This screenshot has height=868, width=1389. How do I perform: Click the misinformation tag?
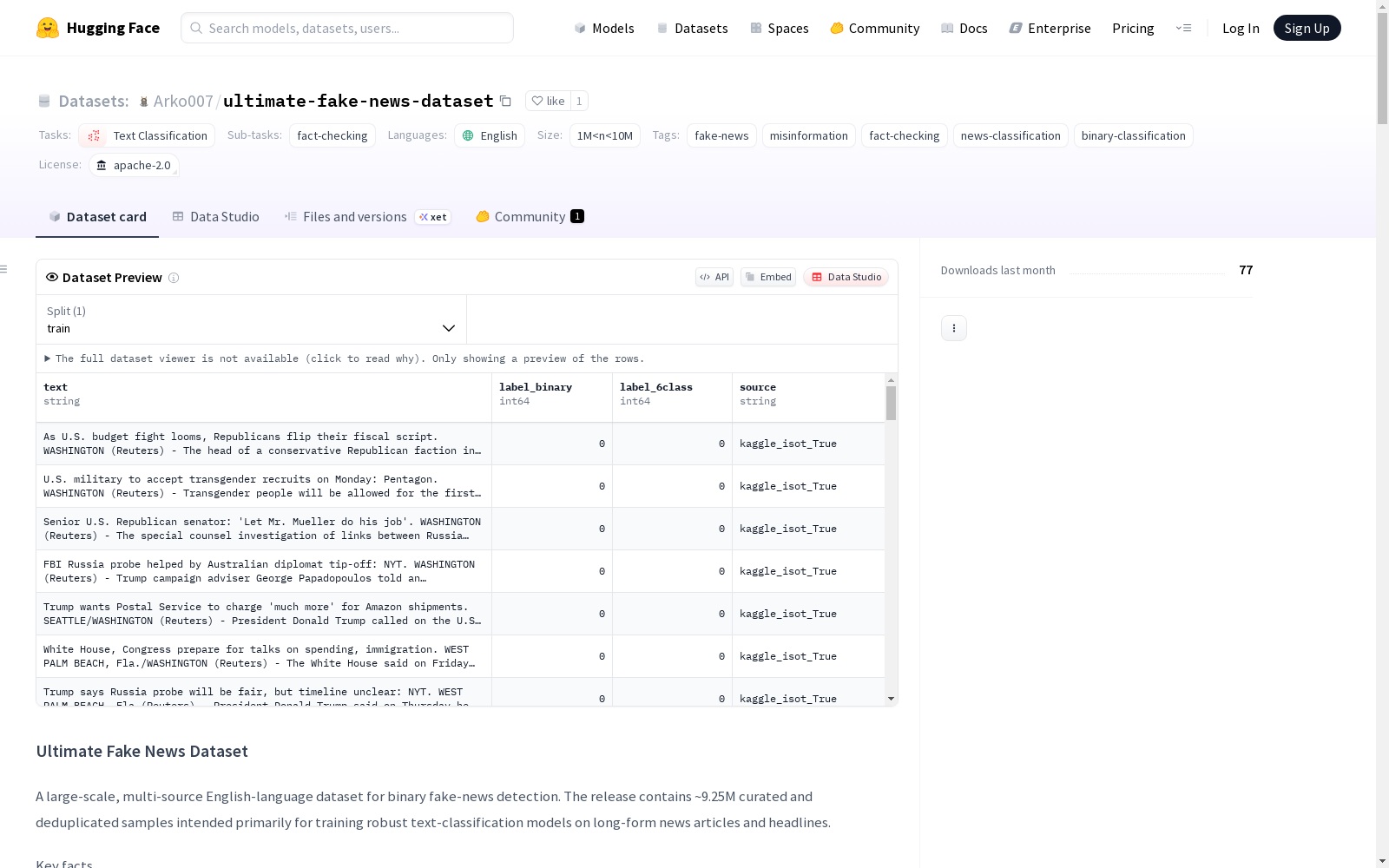click(x=809, y=135)
